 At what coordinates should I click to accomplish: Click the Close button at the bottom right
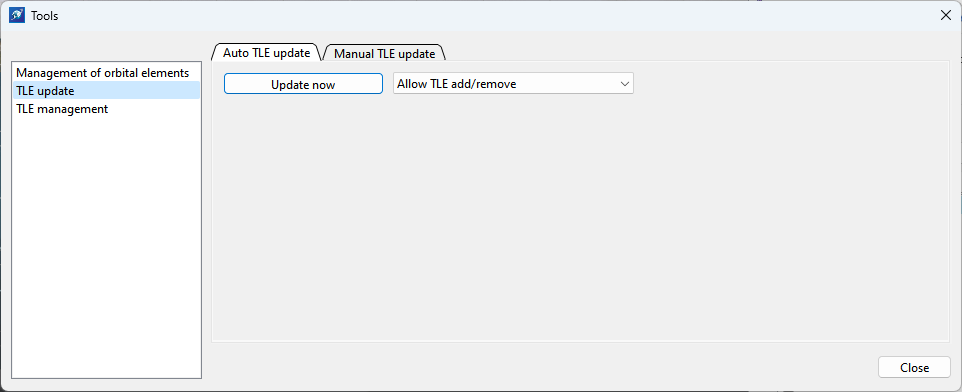[914, 367]
